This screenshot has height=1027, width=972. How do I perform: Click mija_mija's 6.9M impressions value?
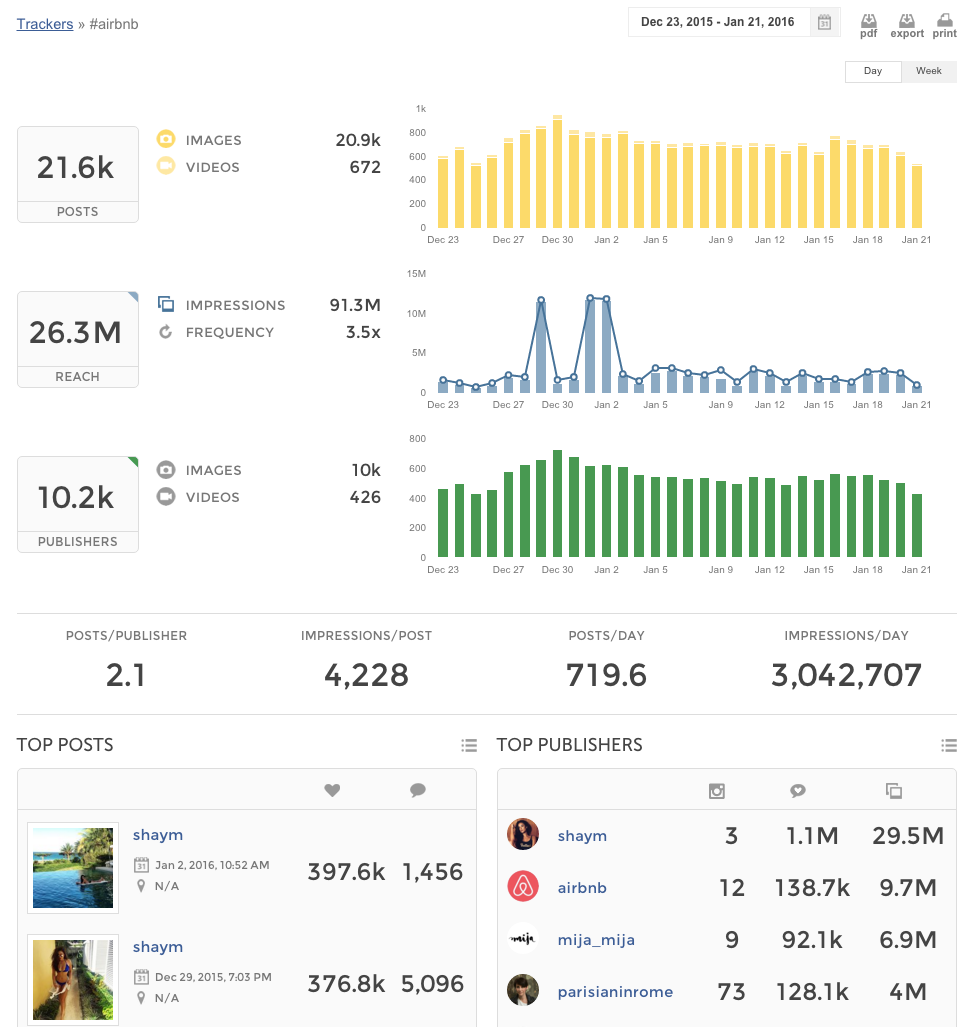tap(908, 941)
